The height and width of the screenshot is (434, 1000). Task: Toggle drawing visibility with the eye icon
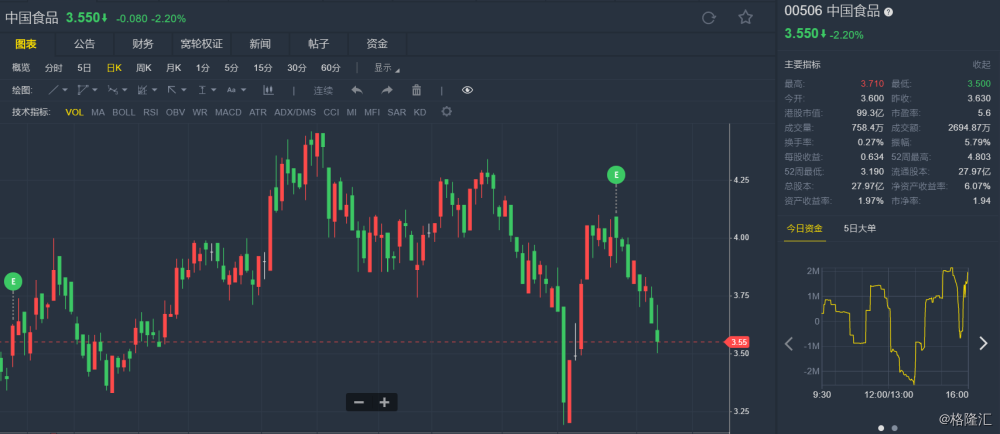pyautogui.click(x=467, y=90)
